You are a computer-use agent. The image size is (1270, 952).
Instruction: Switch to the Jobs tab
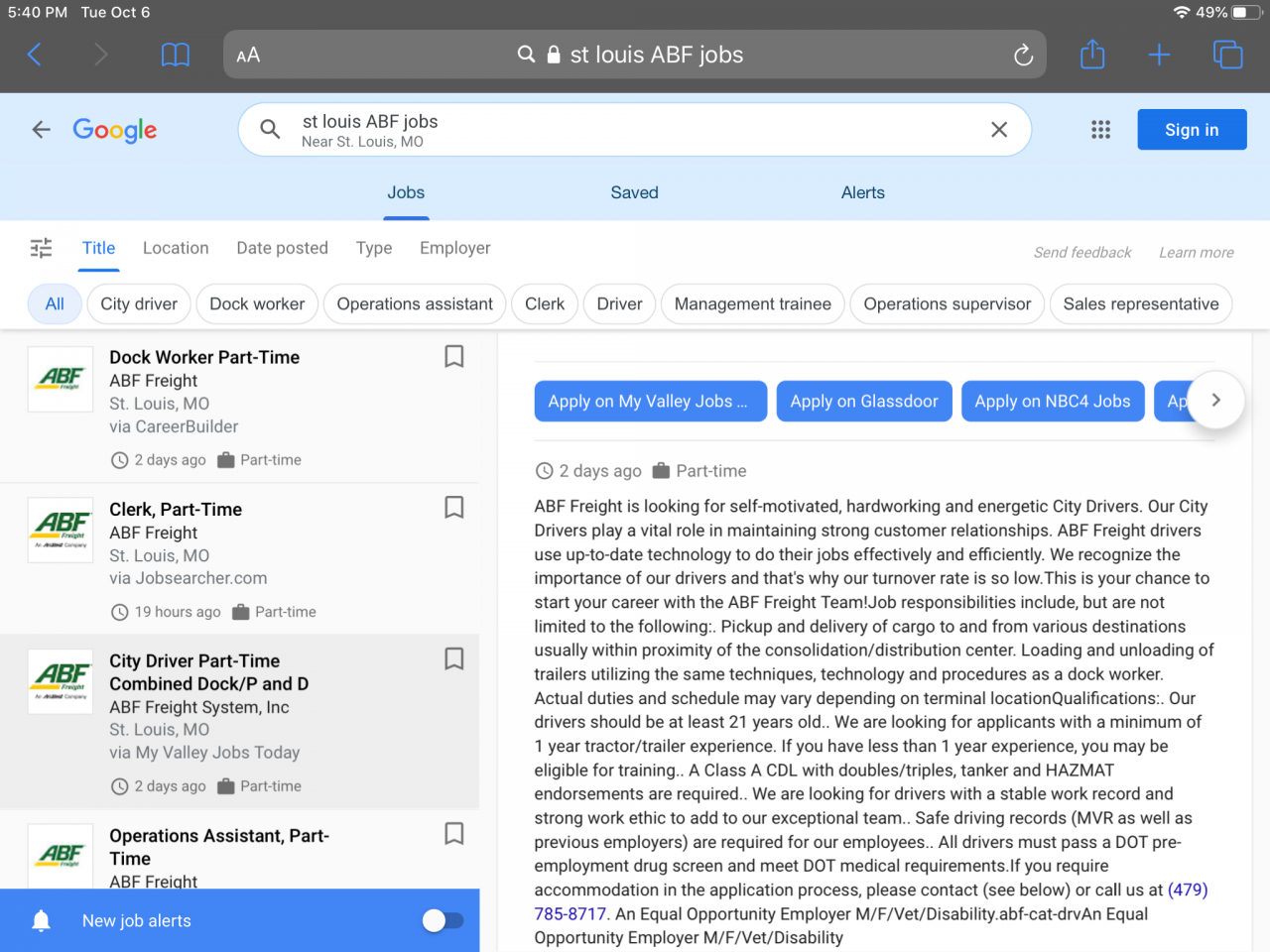406,192
